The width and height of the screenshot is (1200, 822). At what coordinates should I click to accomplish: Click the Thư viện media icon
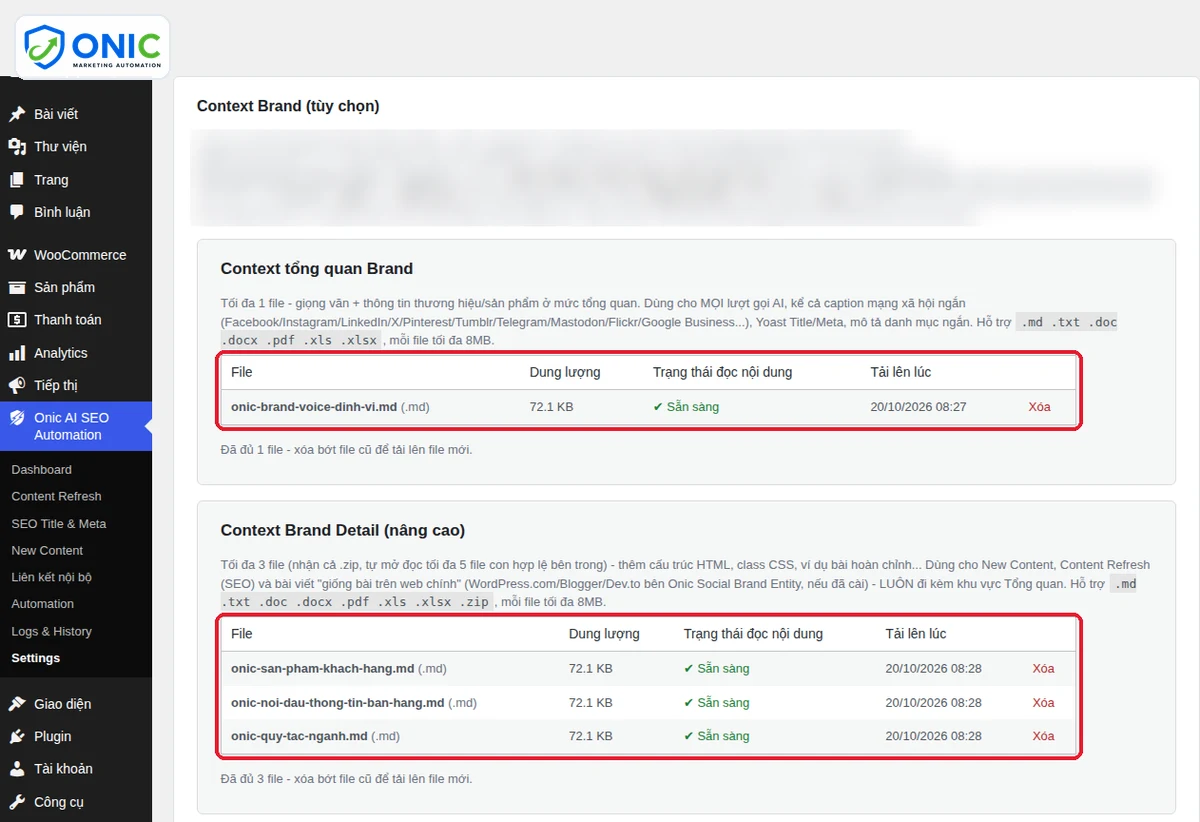17,147
